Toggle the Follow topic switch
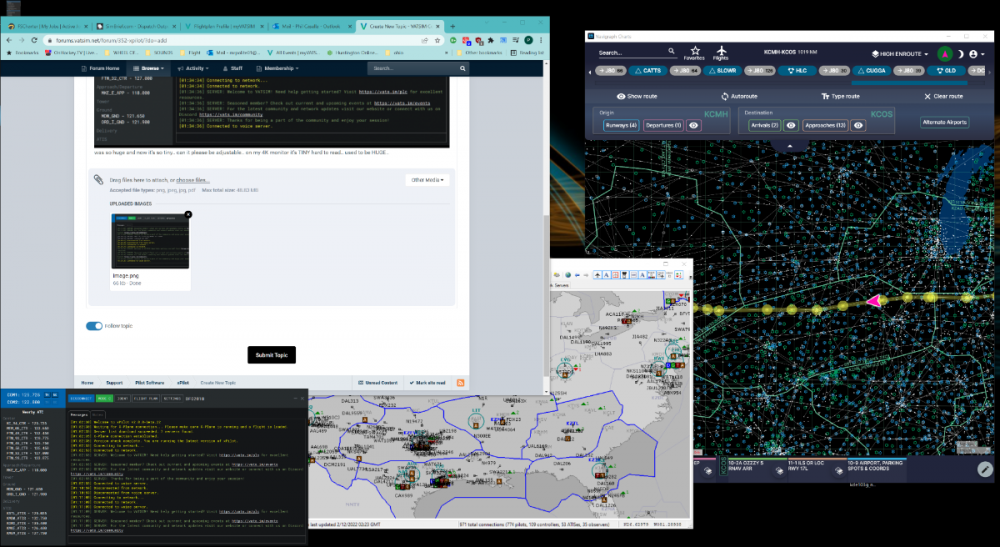1000x547 pixels. 94,325
